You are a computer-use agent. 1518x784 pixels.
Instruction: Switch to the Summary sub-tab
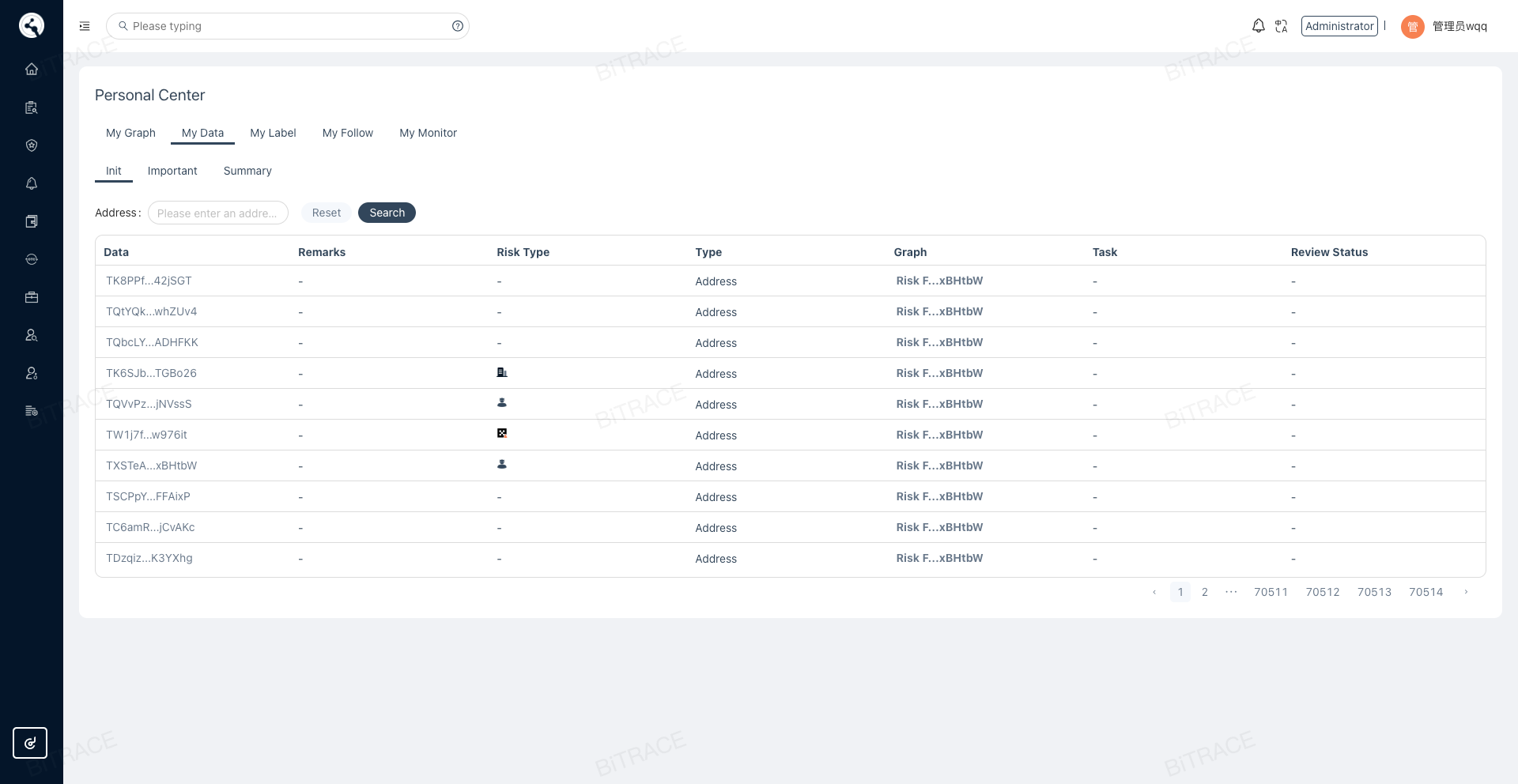point(247,171)
